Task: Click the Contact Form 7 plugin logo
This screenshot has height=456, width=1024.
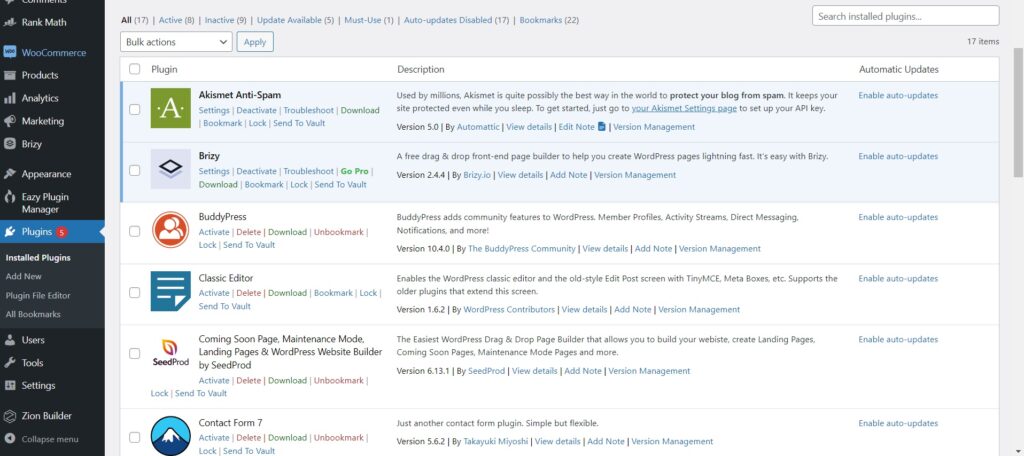Action: tap(170, 436)
